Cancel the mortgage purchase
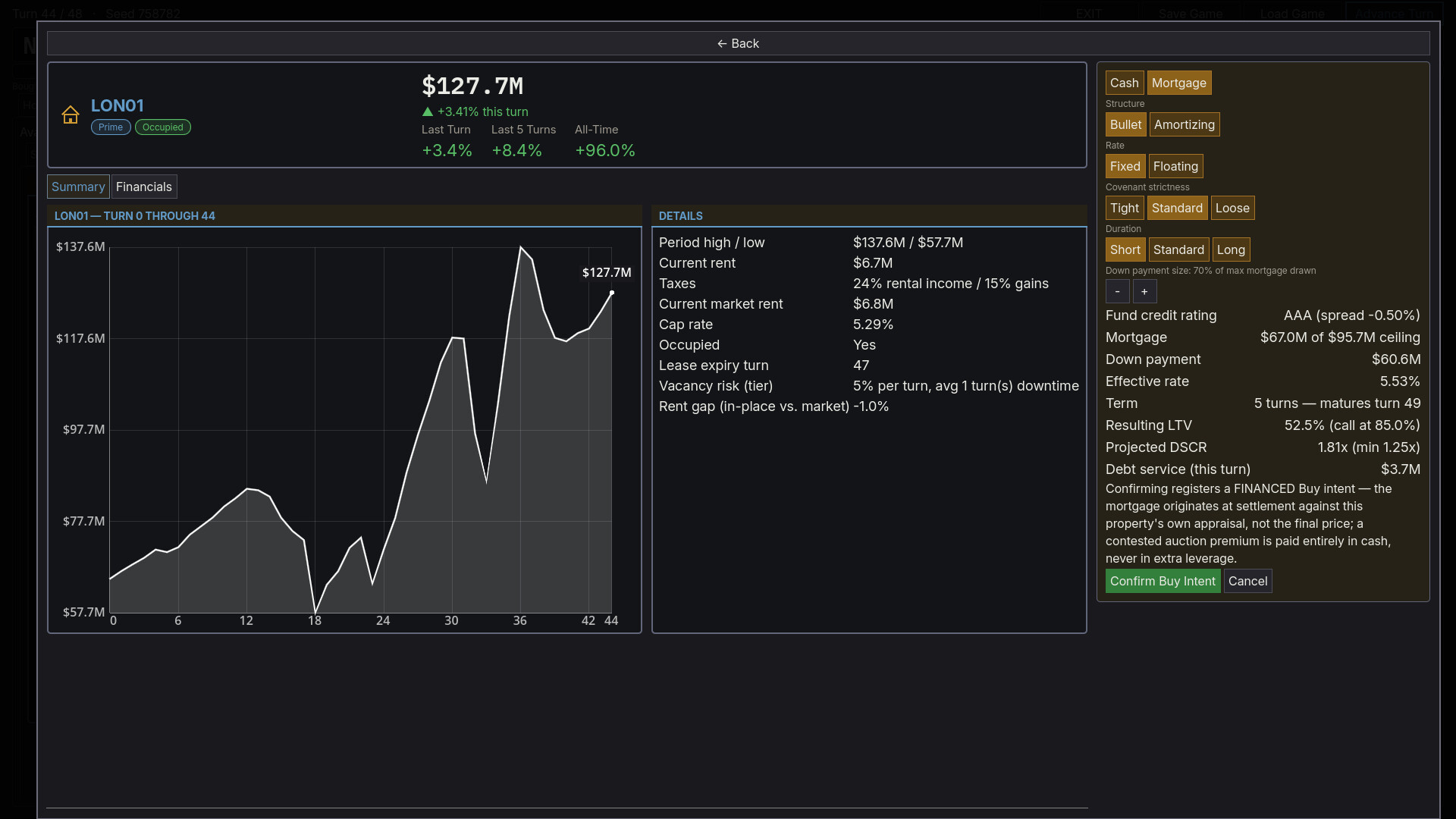Image resolution: width=1456 pixels, height=819 pixels. pos(1247,581)
